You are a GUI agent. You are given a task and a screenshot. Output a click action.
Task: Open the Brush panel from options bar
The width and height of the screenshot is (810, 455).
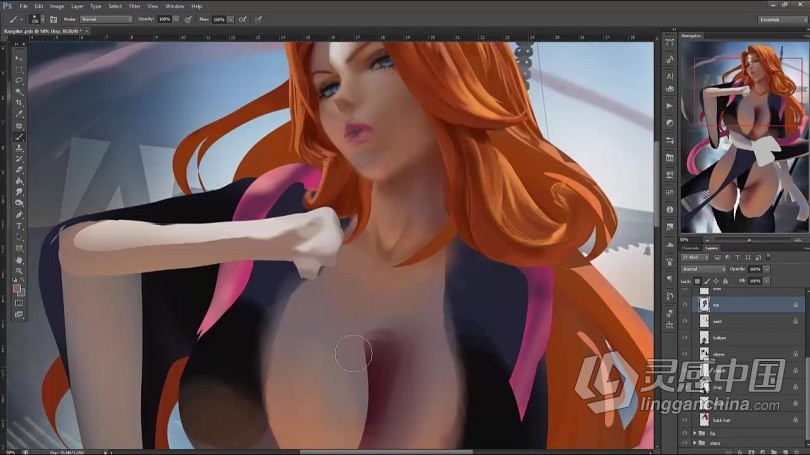pos(53,20)
